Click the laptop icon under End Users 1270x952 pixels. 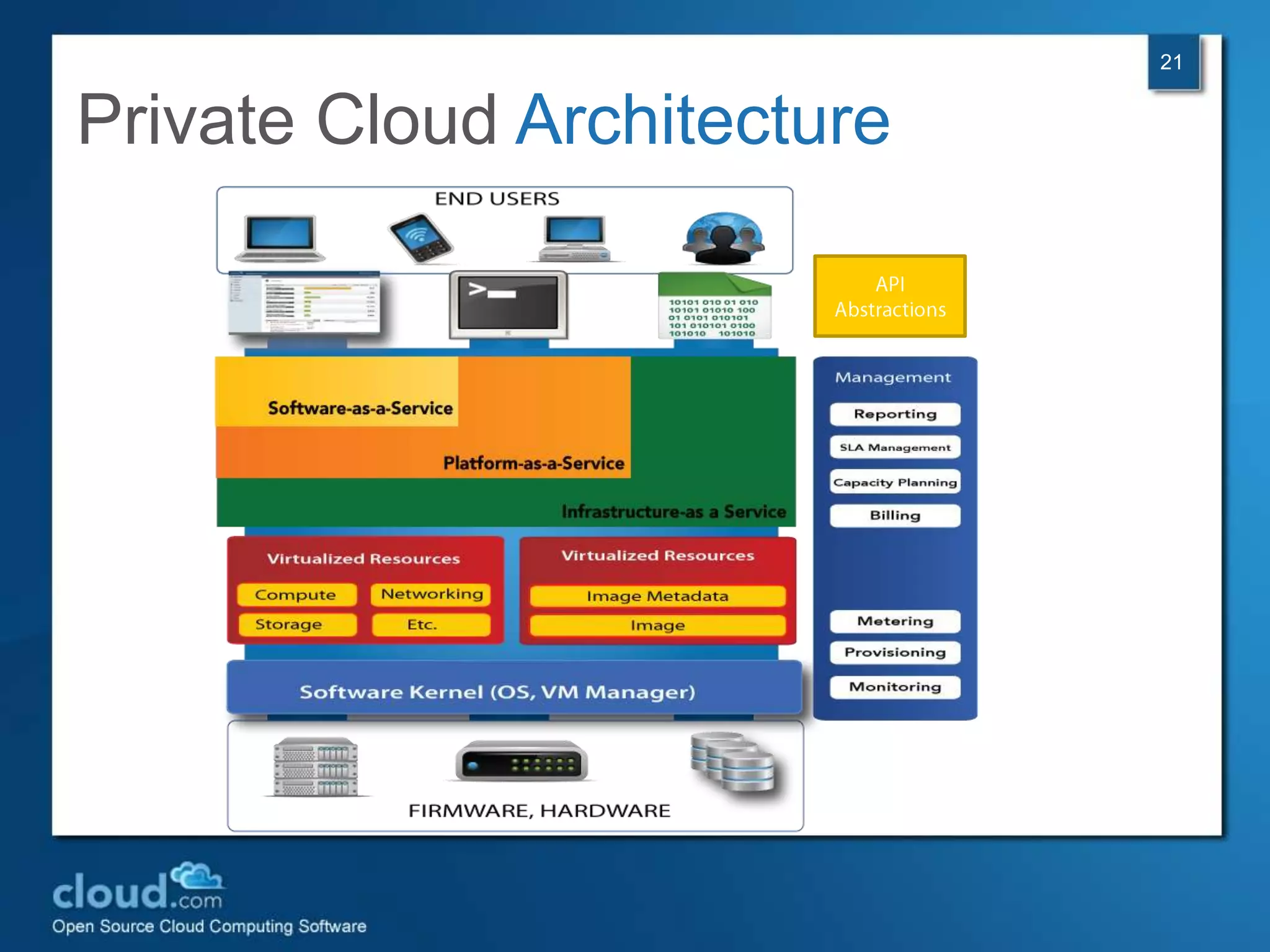(x=280, y=239)
